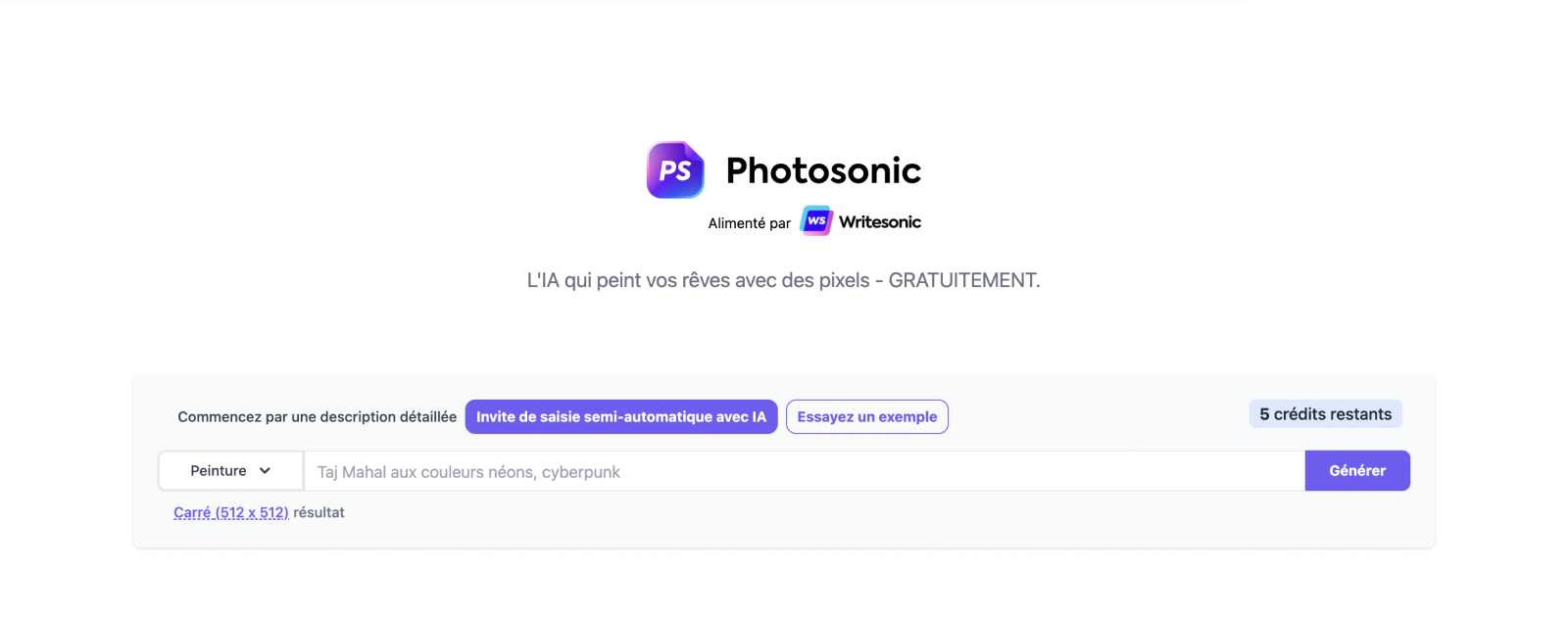Activate Essayez un exemple option
Viewport: 1568px width, 619px height.
[866, 416]
